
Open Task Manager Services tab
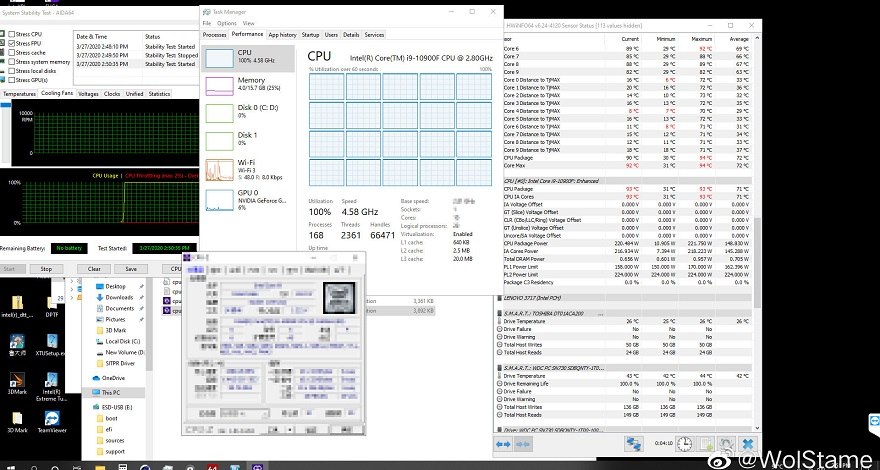(x=374, y=35)
